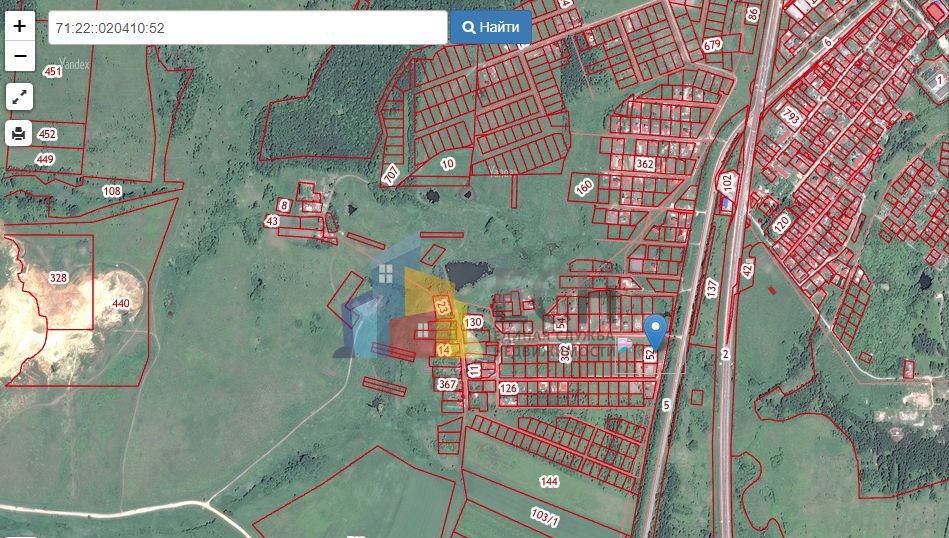The image size is (949, 538).
Task: Select the road parcel labeled 137
Action: coord(711,287)
